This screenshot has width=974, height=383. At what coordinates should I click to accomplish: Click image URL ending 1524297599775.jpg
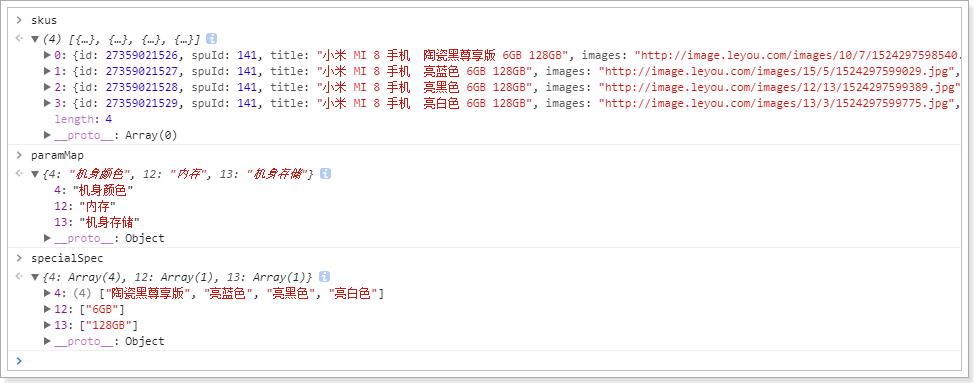(x=776, y=103)
